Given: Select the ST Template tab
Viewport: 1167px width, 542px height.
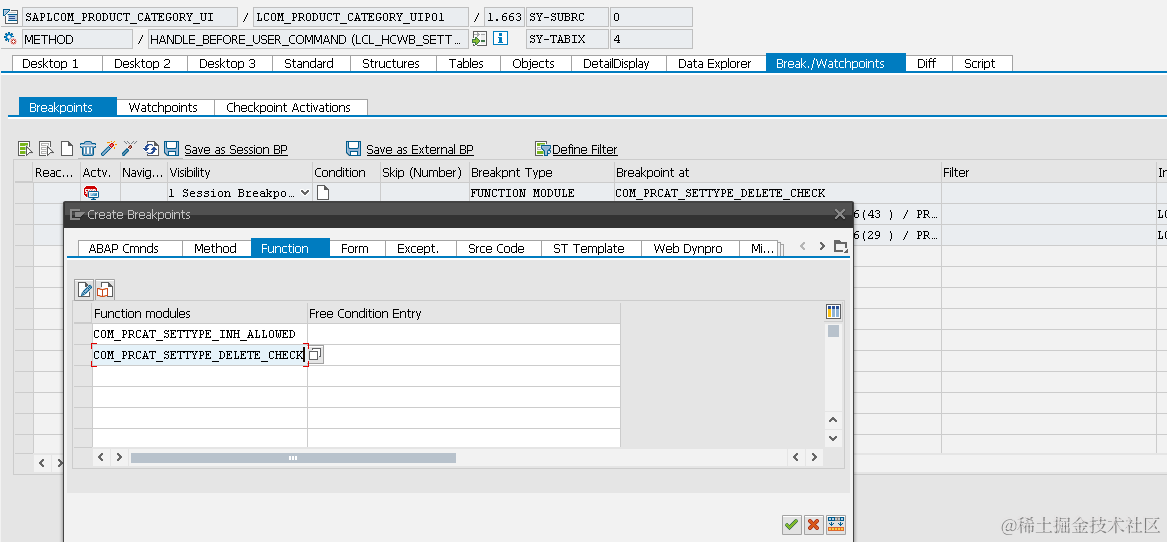Looking at the screenshot, I should pyautogui.click(x=589, y=249).
